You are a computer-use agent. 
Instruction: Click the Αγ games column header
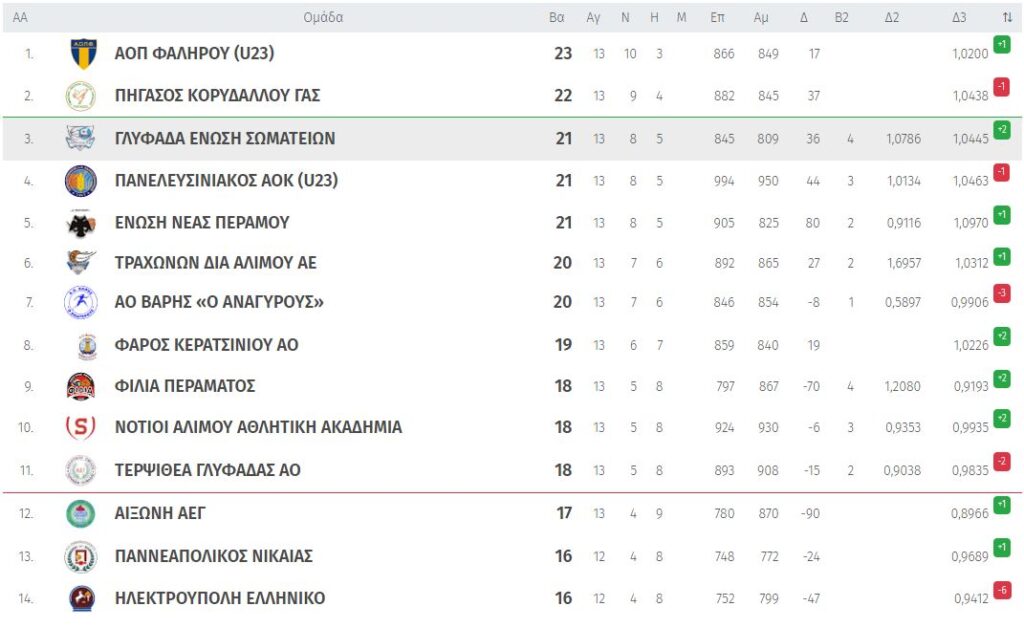(593, 17)
